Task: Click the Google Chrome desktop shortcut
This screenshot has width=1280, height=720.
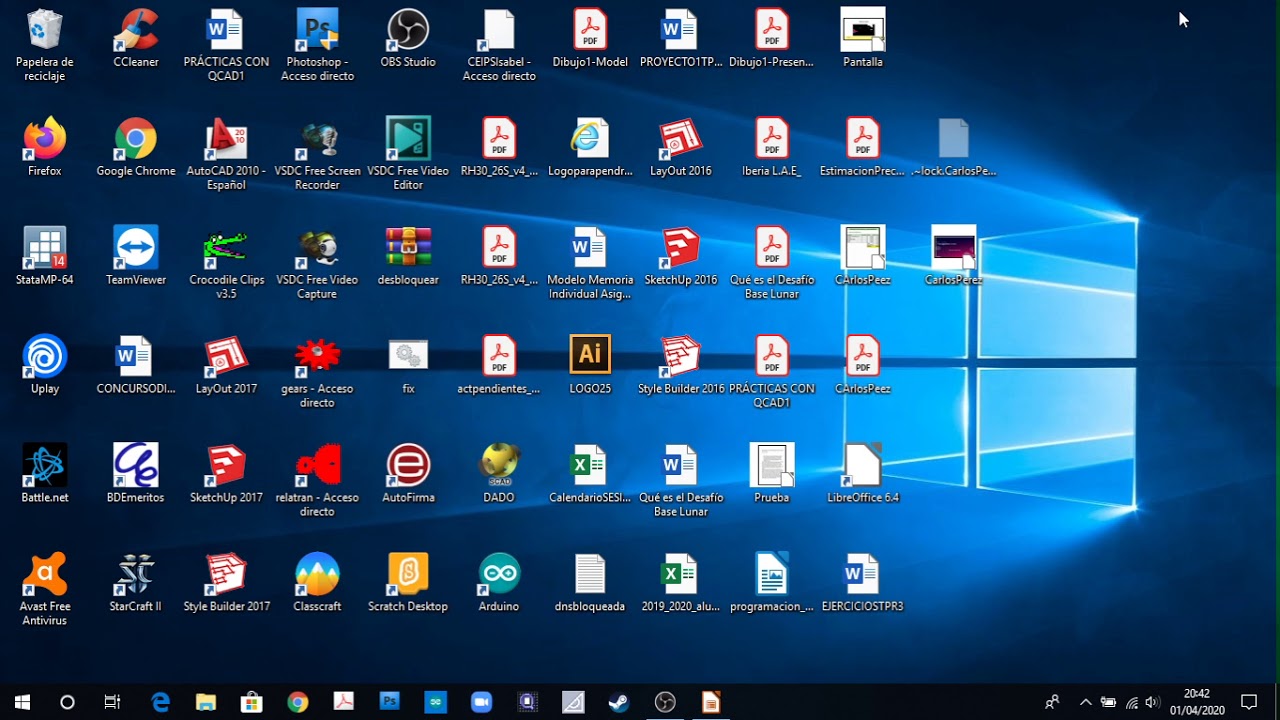Action: 136,139
